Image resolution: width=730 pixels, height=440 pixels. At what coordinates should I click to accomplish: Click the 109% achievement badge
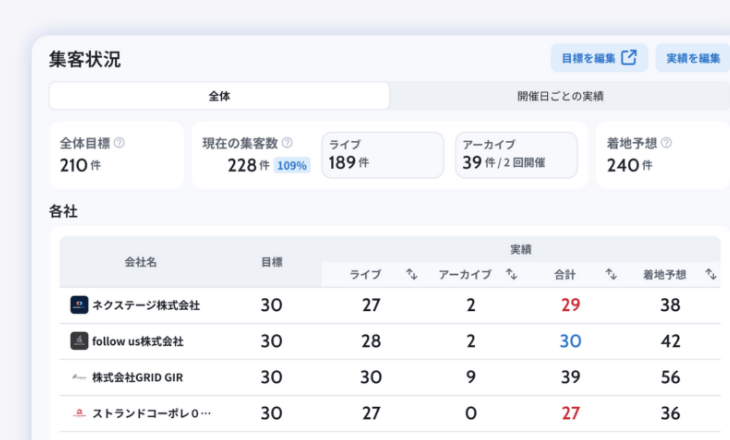click(x=292, y=165)
